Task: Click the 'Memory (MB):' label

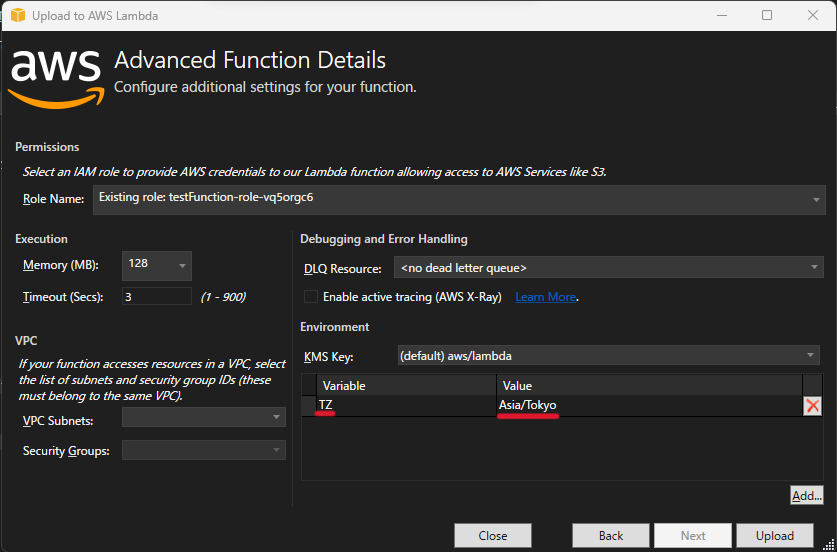Action: tap(61, 265)
